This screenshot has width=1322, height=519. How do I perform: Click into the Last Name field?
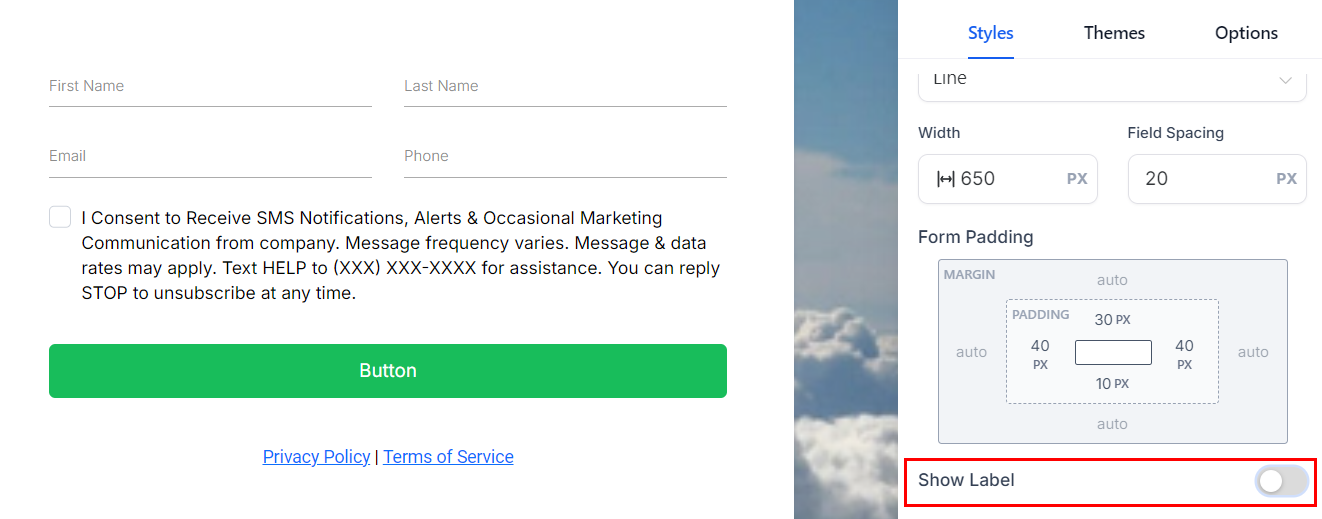click(565, 87)
